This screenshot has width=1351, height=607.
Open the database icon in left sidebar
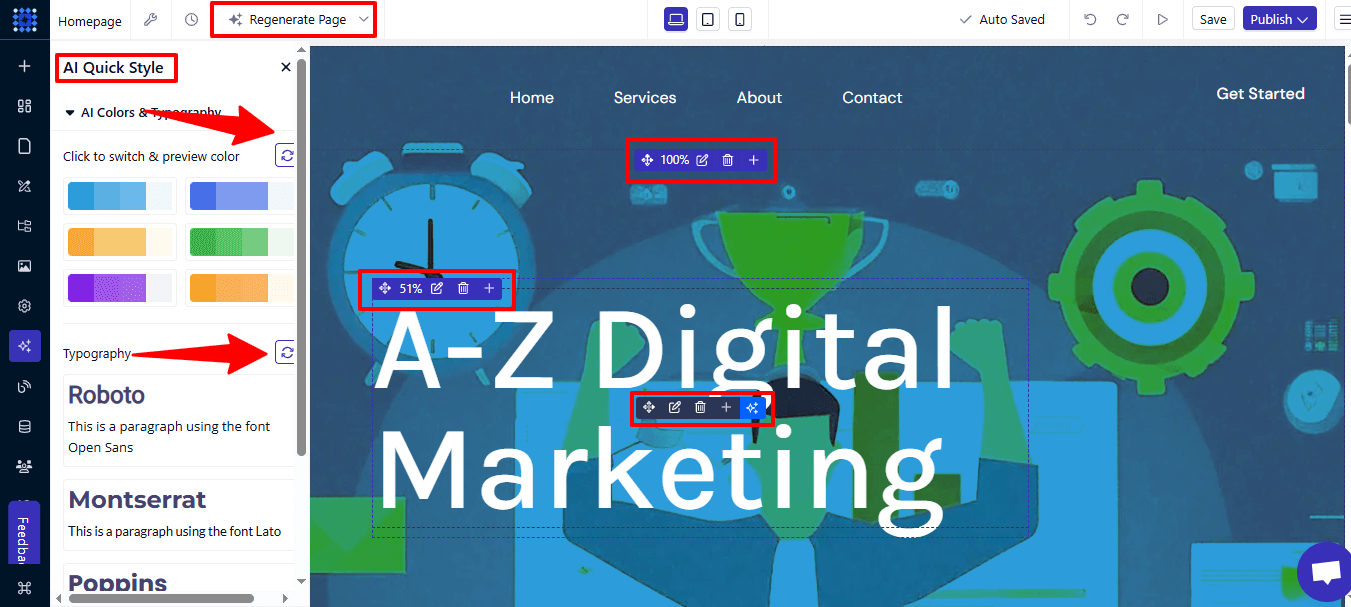click(25, 426)
